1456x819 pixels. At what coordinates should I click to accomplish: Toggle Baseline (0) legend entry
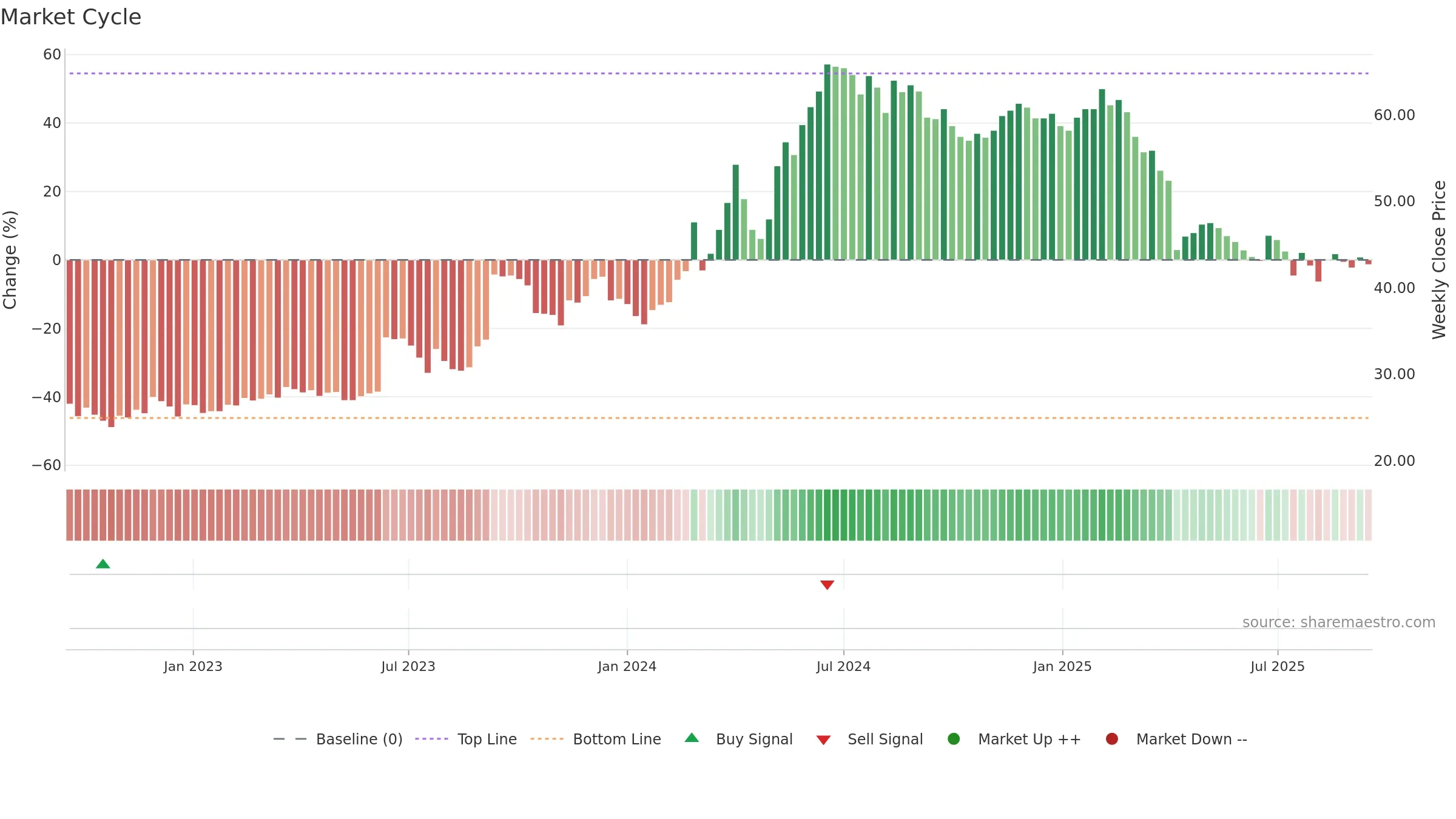tap(338, 739)
